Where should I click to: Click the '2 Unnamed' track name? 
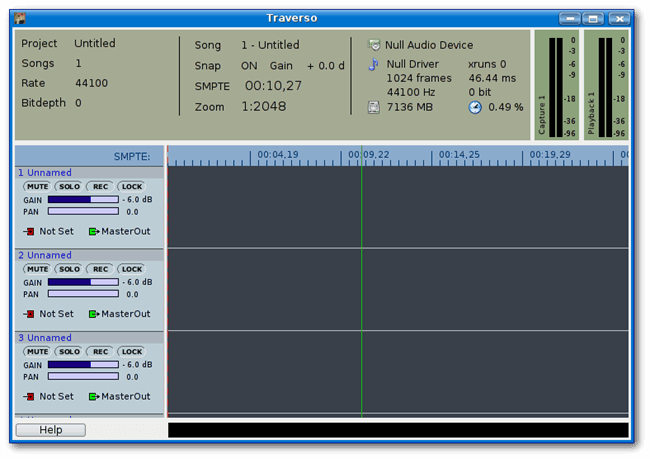pyautogui.click(x=45, y=255)
